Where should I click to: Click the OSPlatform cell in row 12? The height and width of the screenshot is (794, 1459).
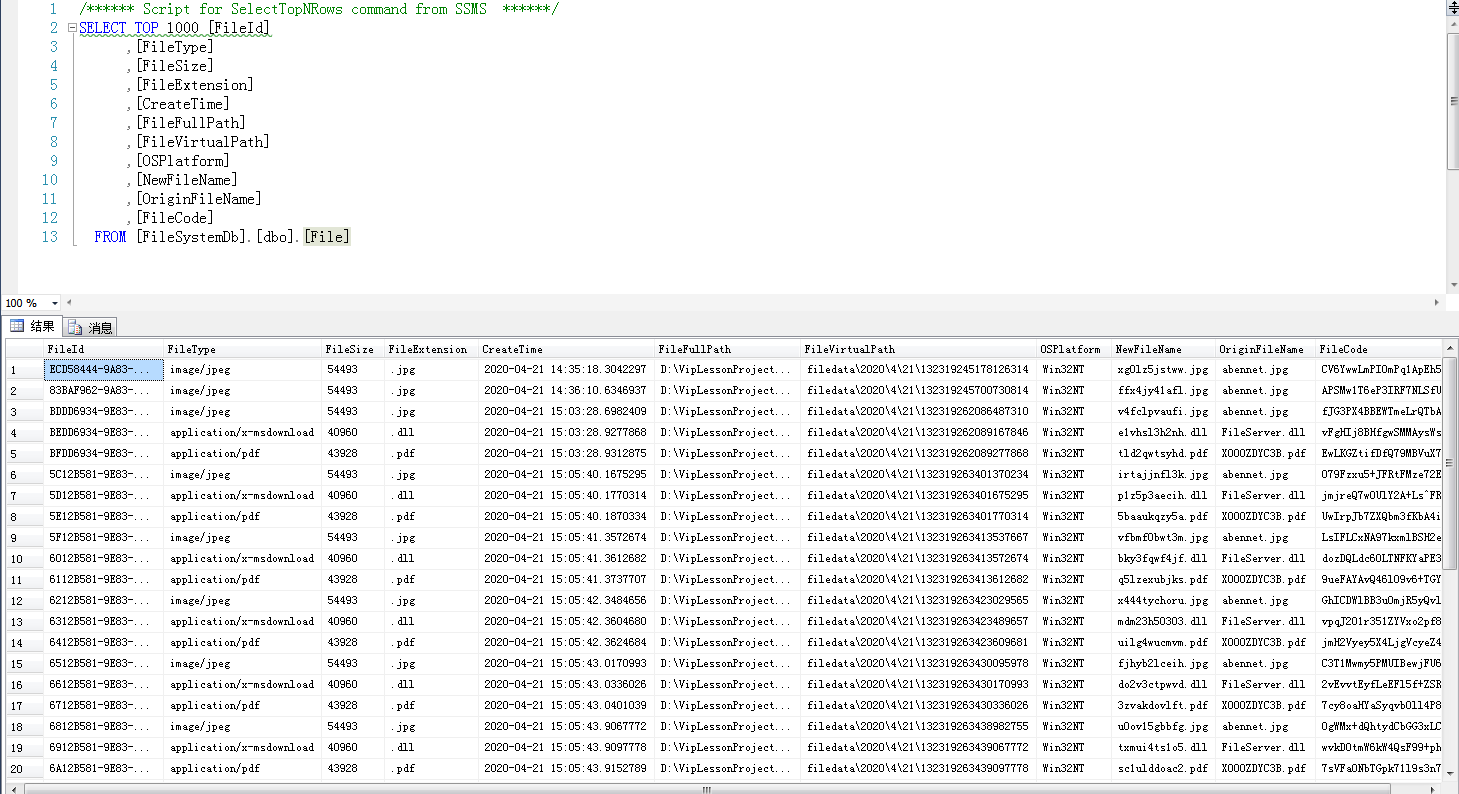(1073, 600)
